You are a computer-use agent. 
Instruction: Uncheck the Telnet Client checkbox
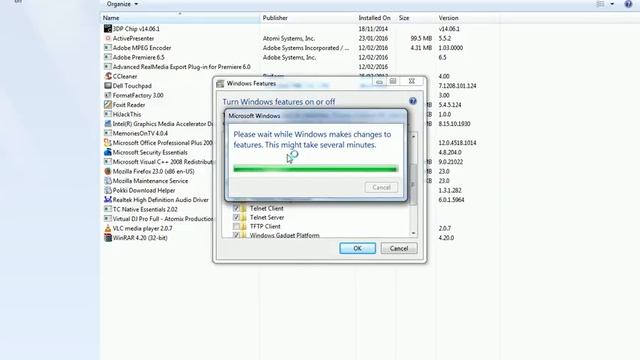tap(236, 209)
